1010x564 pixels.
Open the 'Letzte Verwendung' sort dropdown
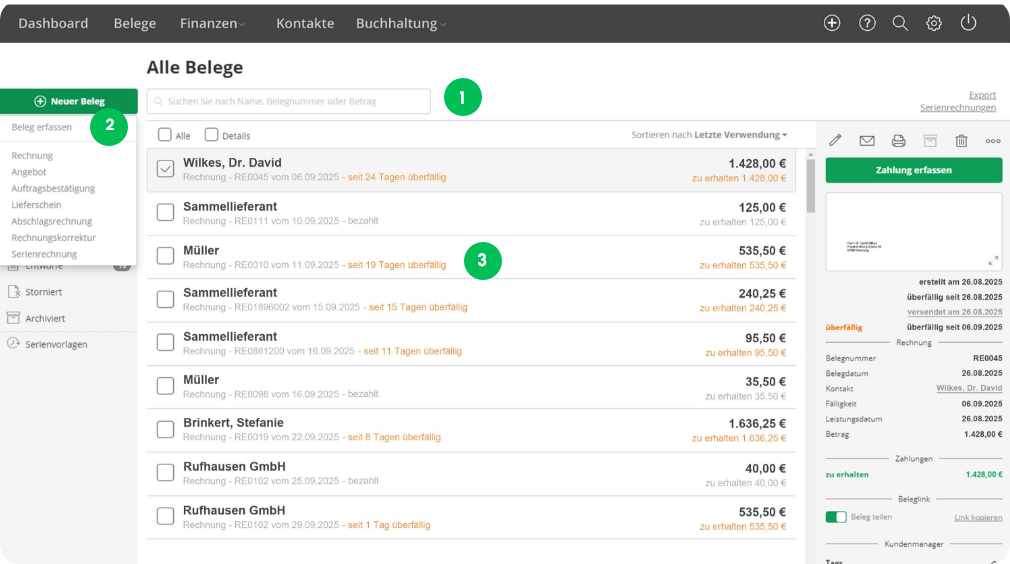click(x=741, y=135)
